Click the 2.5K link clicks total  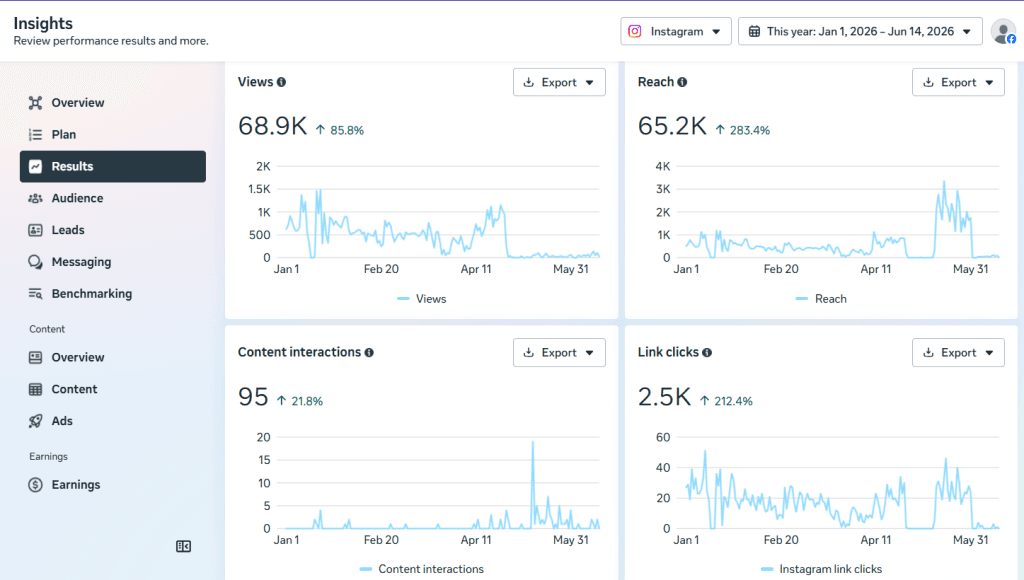point(664,397)
